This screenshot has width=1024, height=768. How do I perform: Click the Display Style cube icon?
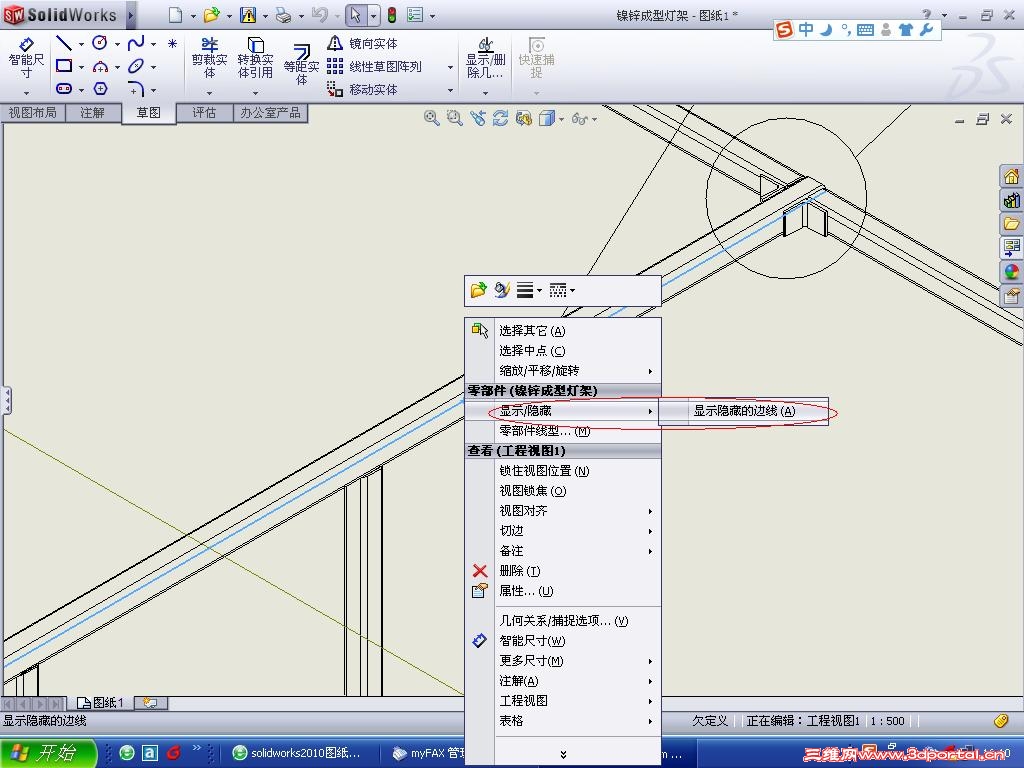pos(547,118)
